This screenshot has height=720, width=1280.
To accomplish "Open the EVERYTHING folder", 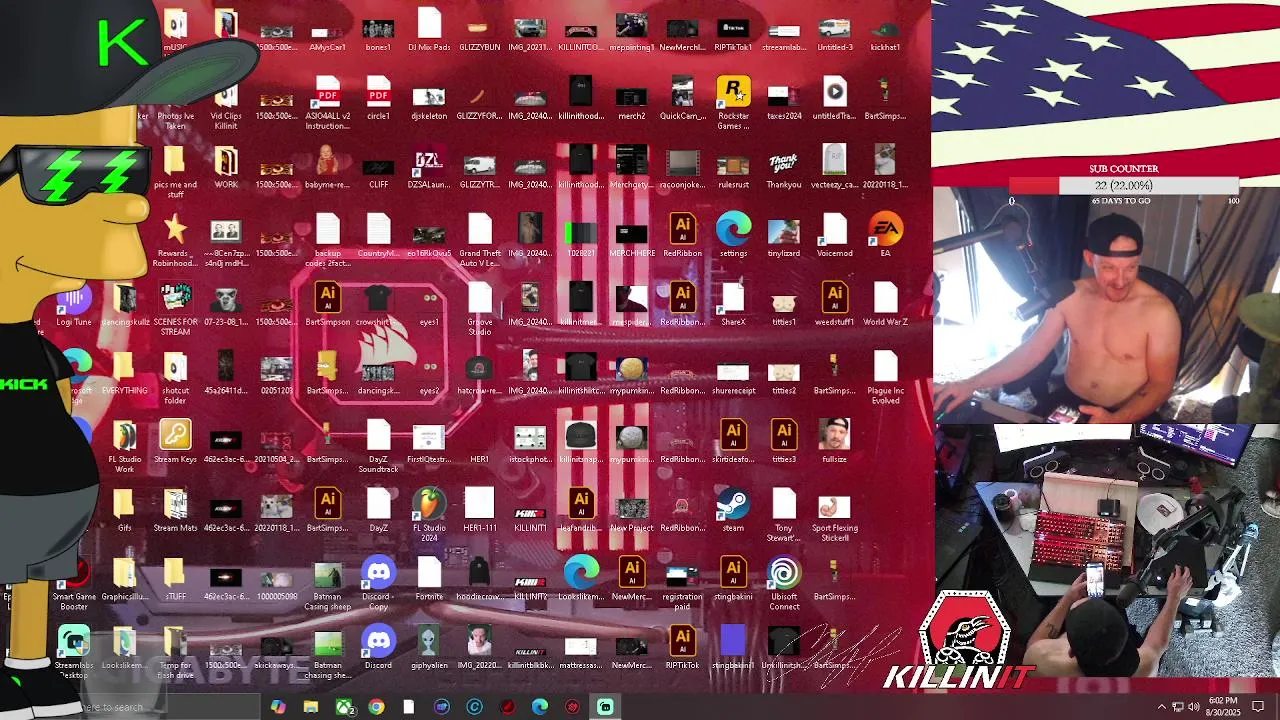I will tap(124, 367).
